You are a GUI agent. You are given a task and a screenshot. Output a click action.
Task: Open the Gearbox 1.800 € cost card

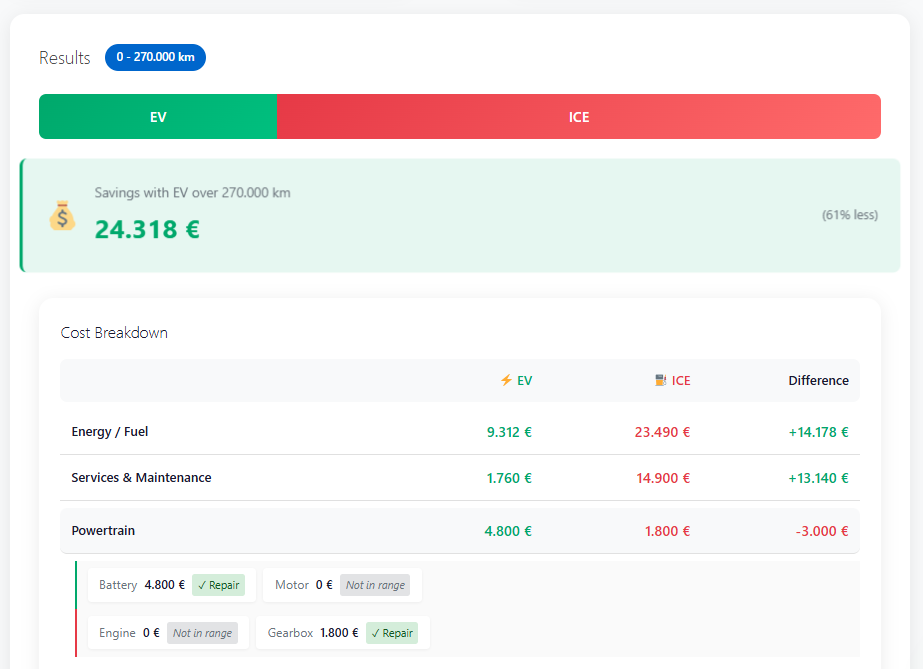pos(343,633)
